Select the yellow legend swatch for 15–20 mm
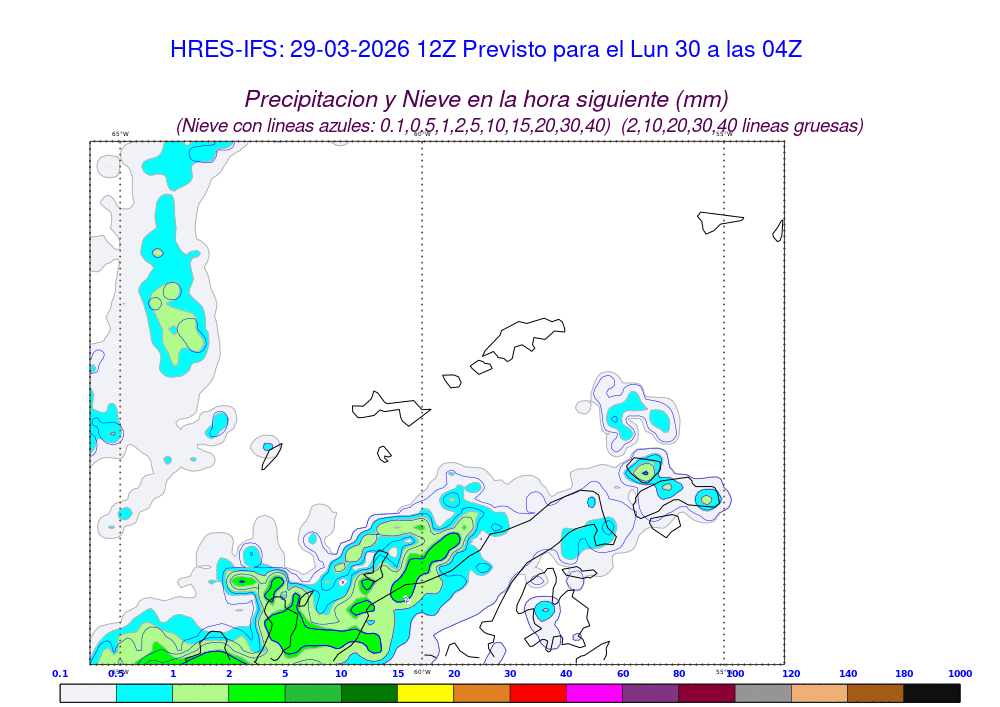The height and width of the screenshot is (707, 1000). click(x=426, y=693)
